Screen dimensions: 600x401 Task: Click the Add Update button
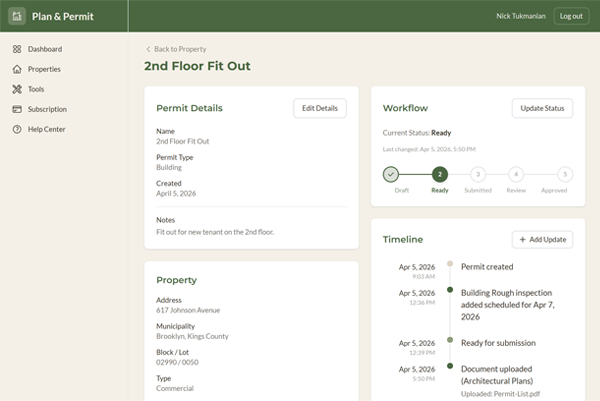(x=542, y=240)
